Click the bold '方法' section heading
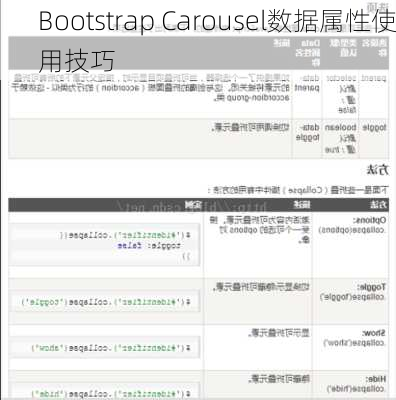This screenshot has height=400, width=396. (x=377, y=170)
